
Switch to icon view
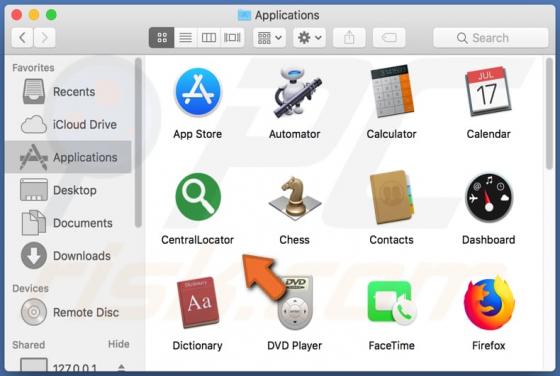pos(162,37)
